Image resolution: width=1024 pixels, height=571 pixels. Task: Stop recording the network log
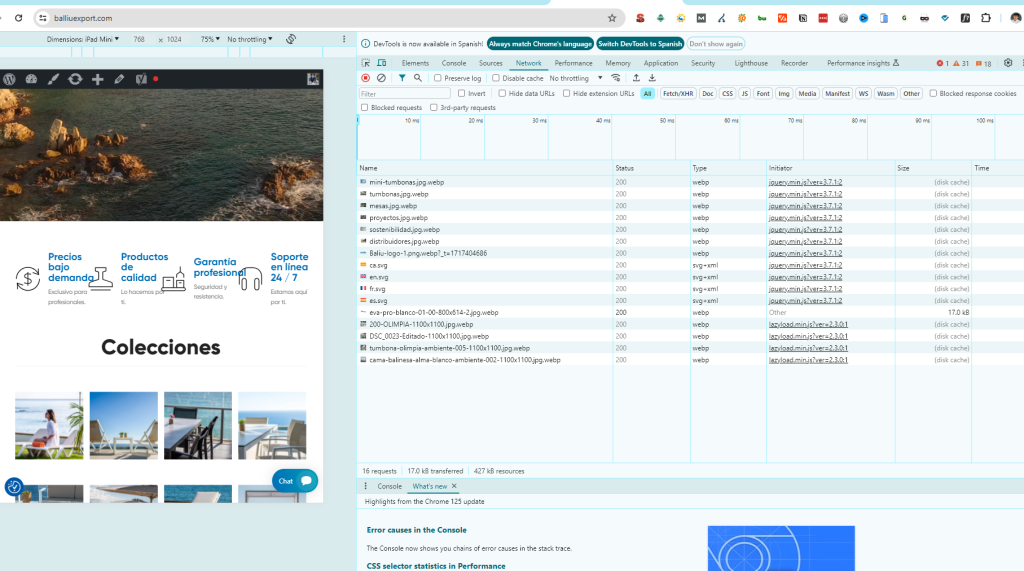(x=366, y=78)
